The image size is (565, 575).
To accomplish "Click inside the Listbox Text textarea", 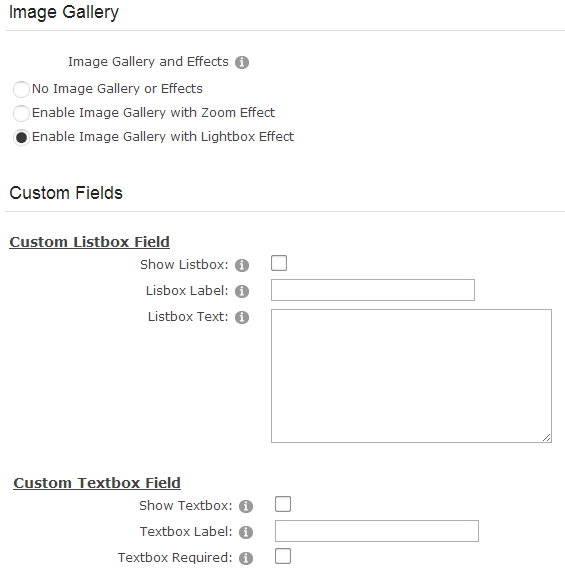I will click(411, 376).
